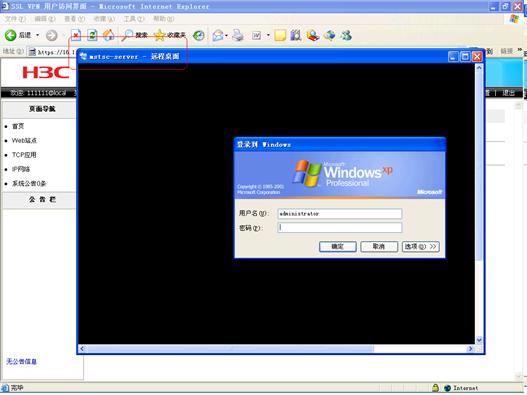Open the Web站点 navigation link
Viewport: 527px width, 395px height.
(24, 141)
